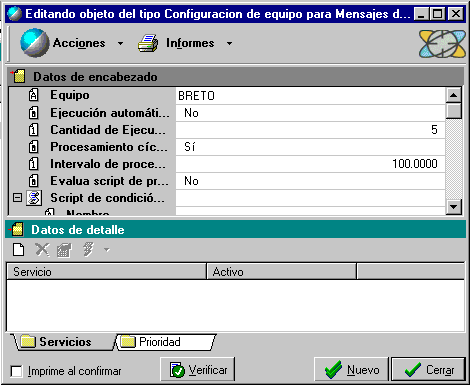Image resolution: width=470 pixels, height=385 pixels.
Task: Click the grayed properties icon in detail toolbar
Action: [65, 250]
